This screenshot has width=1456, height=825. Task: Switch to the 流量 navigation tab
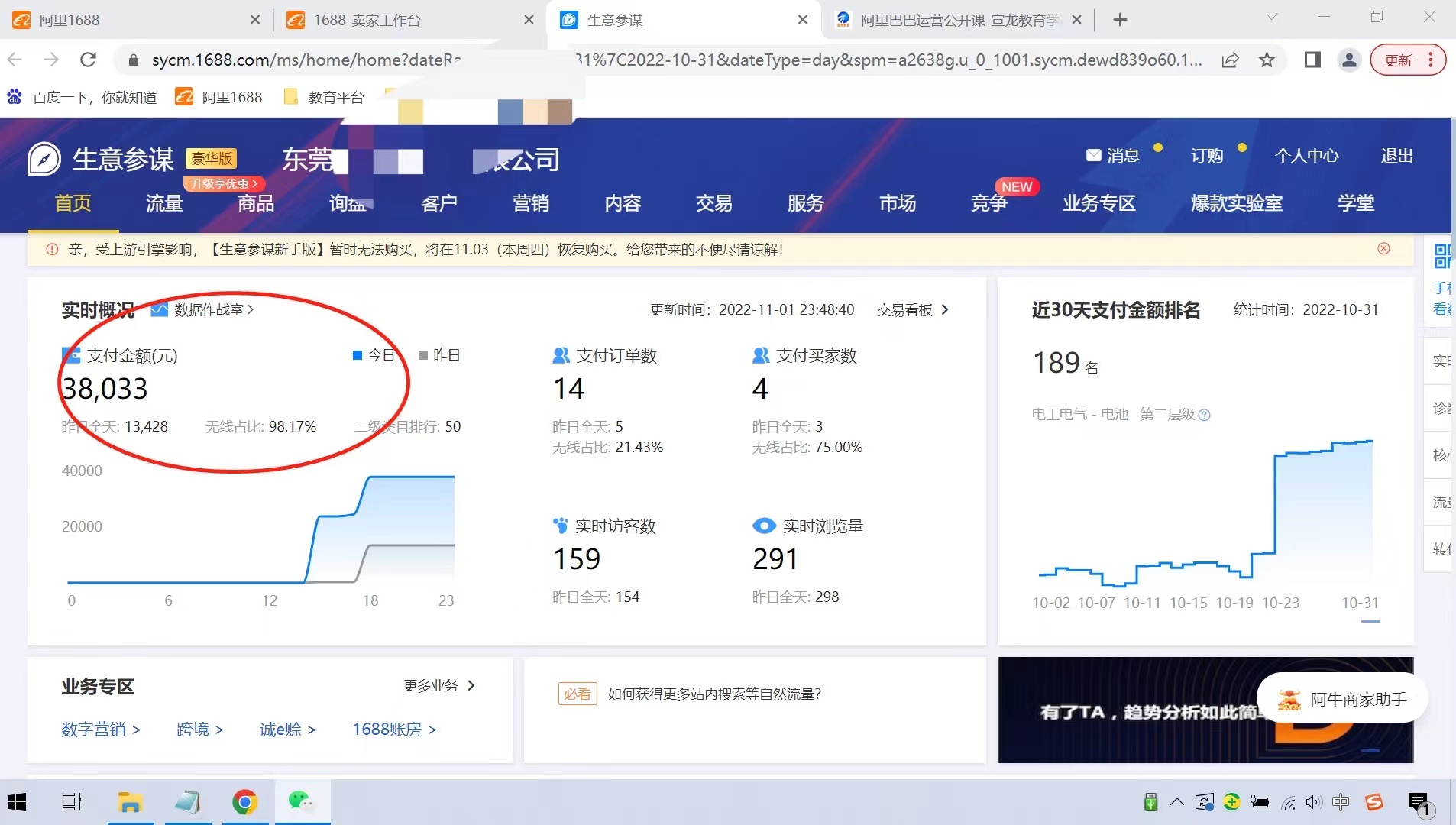(164, 203)
